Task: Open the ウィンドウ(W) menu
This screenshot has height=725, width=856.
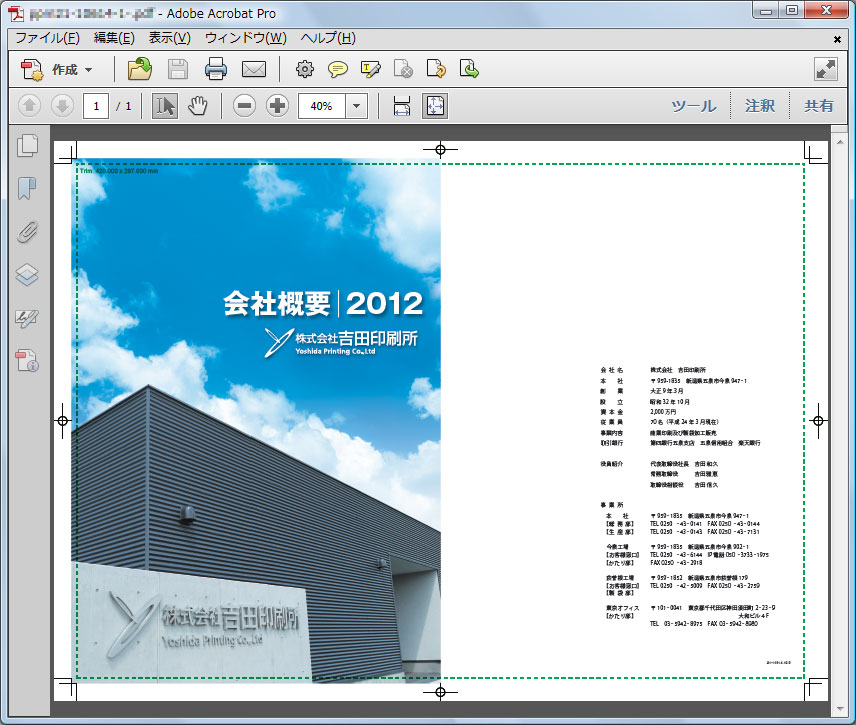Action: [x=246, y=38]
